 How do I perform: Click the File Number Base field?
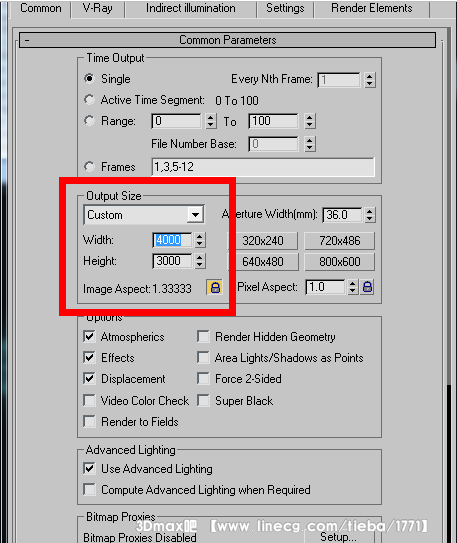point(273,144)
